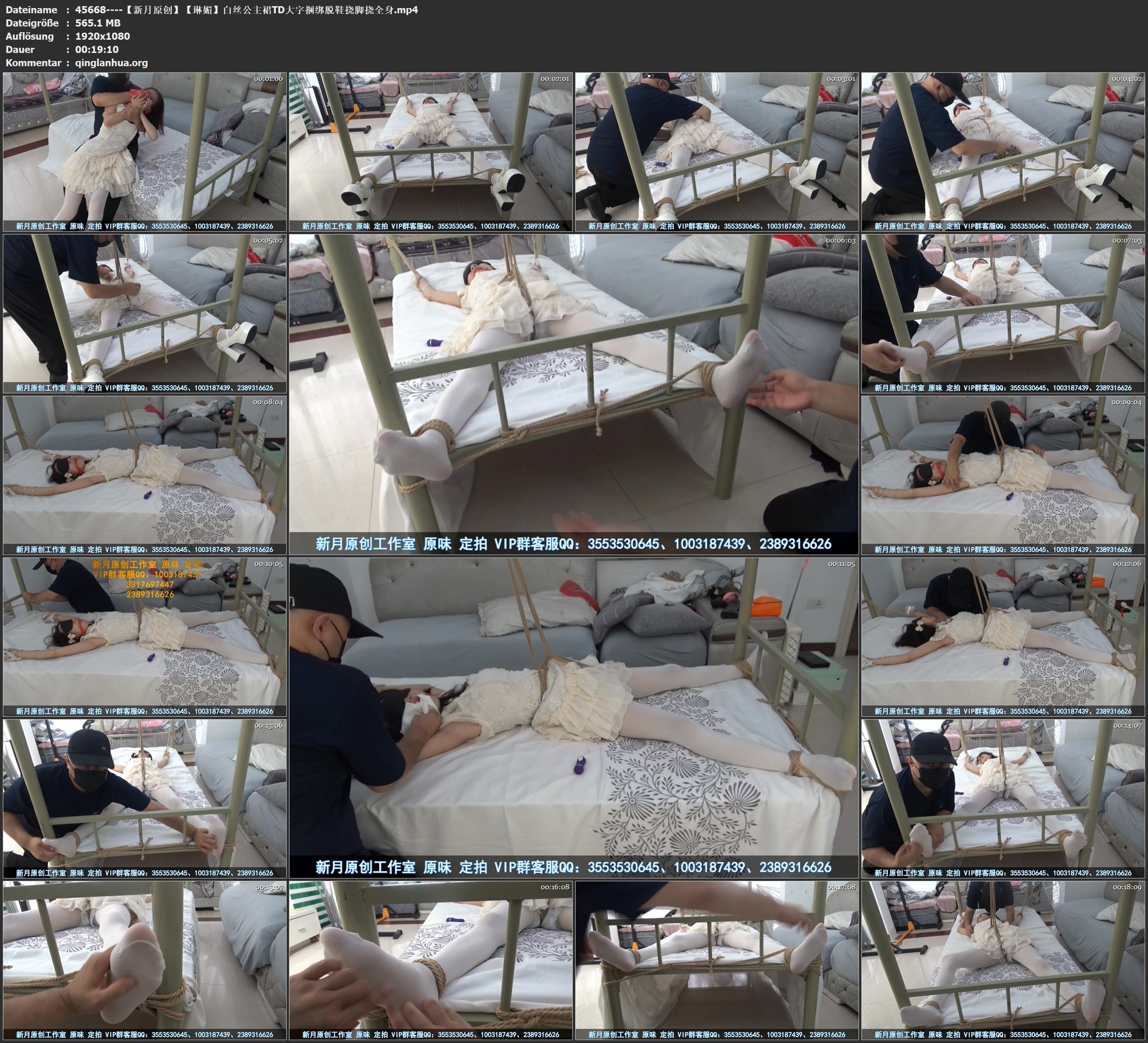Open the frame marked 00:08:04

point(145,475)
